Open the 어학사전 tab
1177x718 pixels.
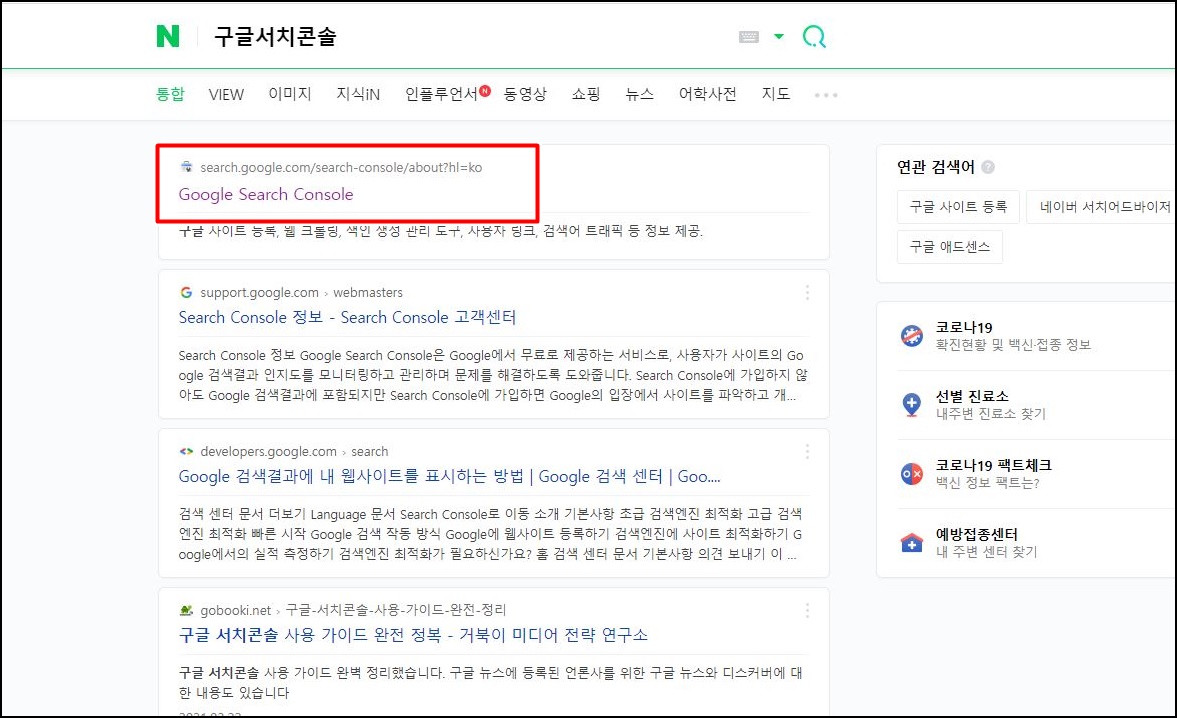point(707,94)
